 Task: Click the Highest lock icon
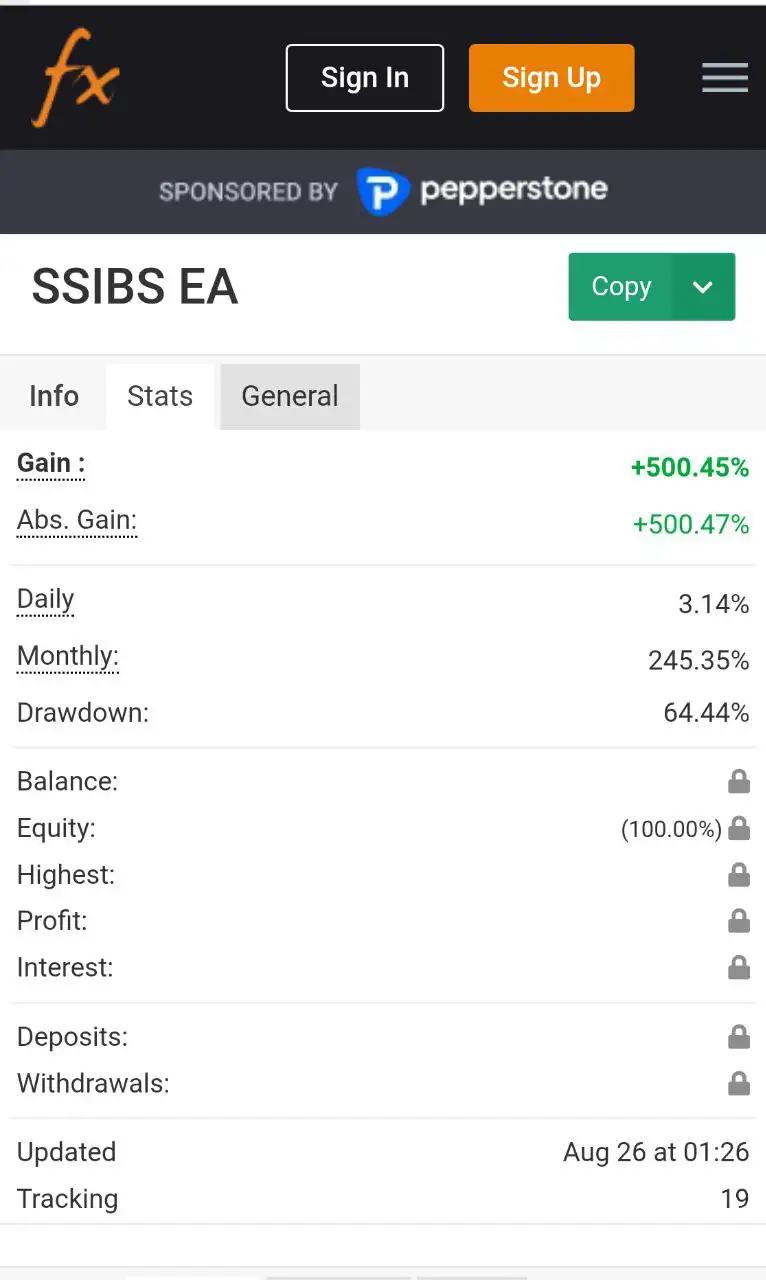(739, 875)
